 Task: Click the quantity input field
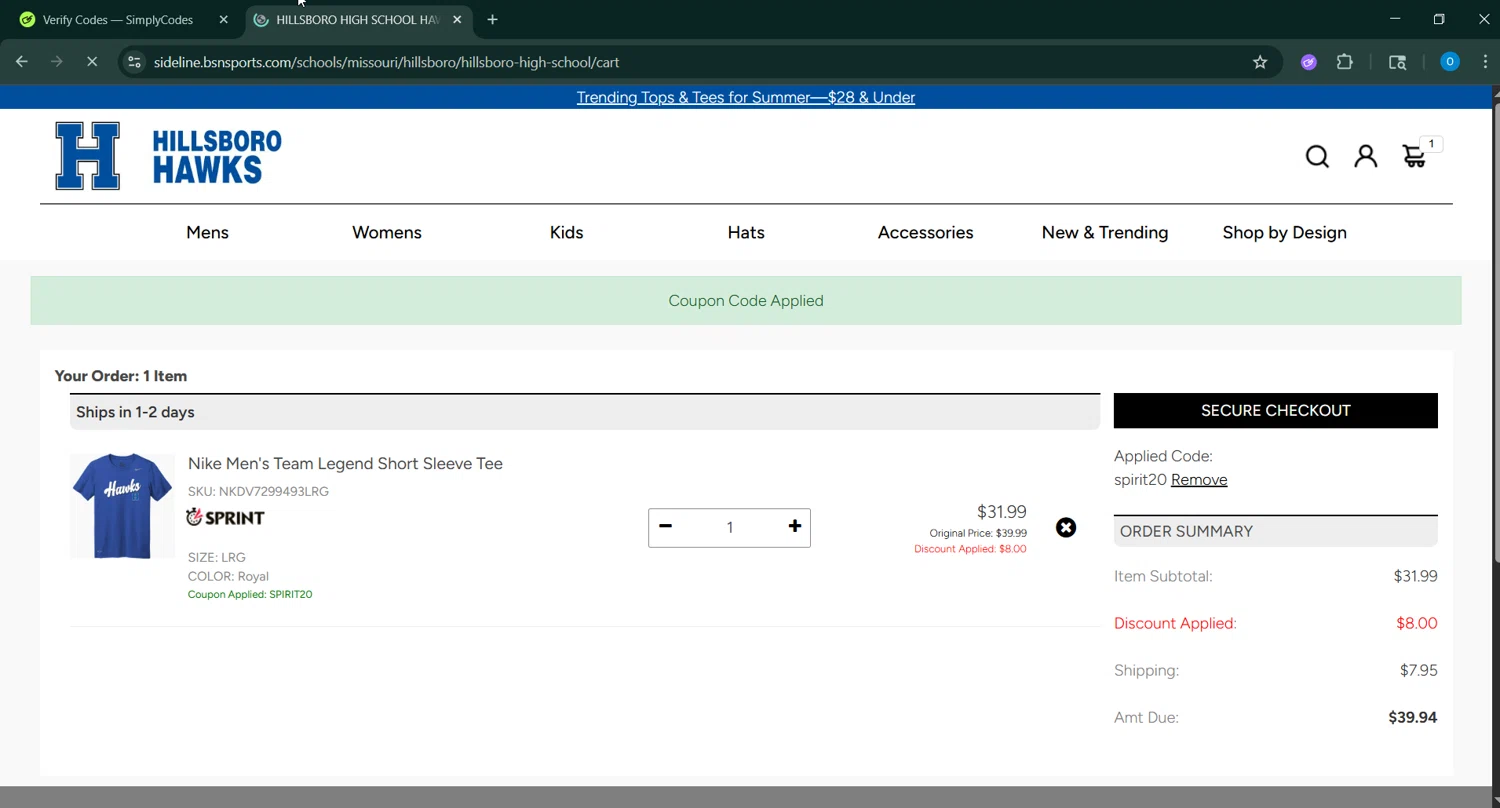[x=730, y=528]
